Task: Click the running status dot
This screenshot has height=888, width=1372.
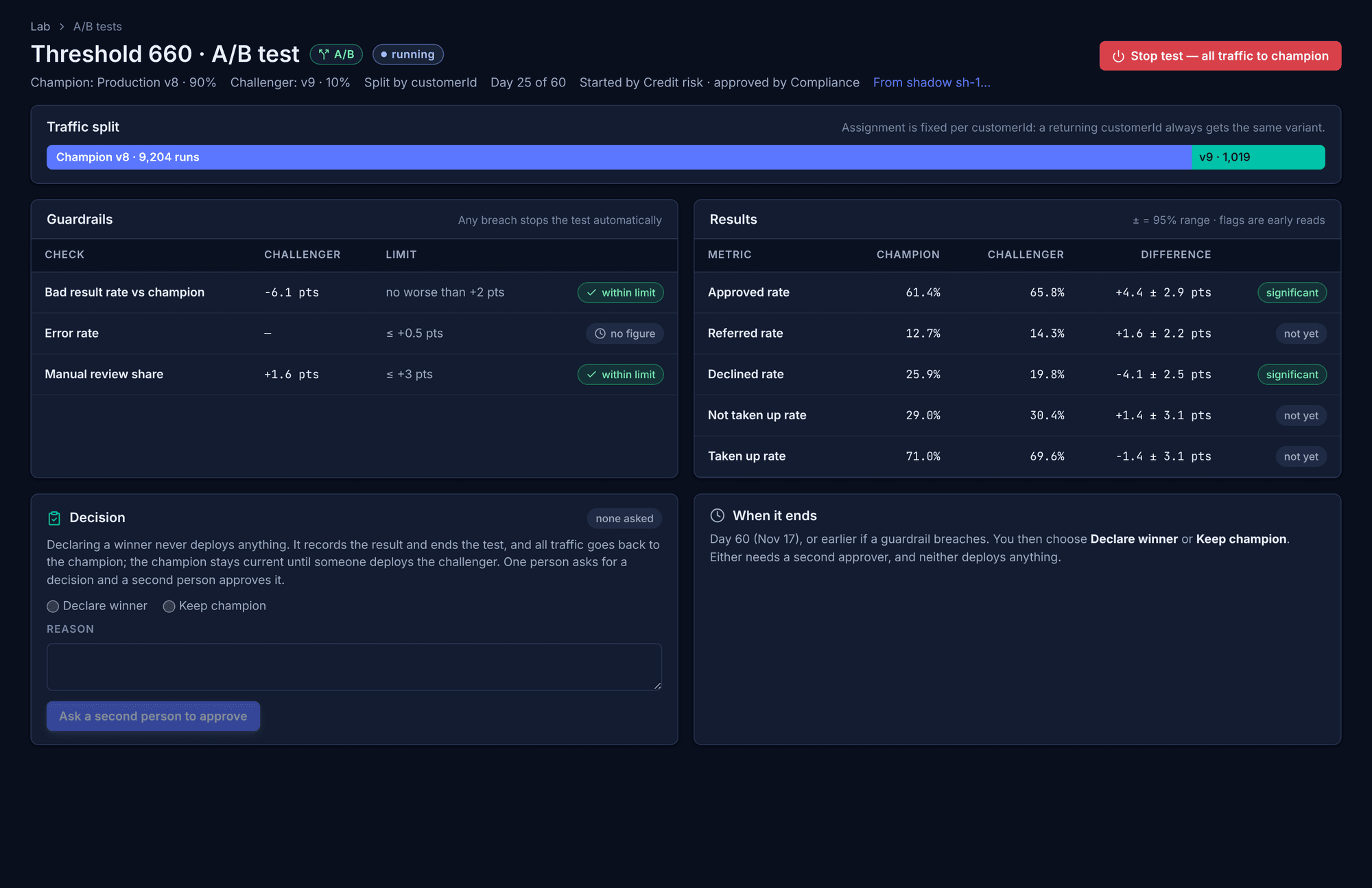Action: (384, 54)
